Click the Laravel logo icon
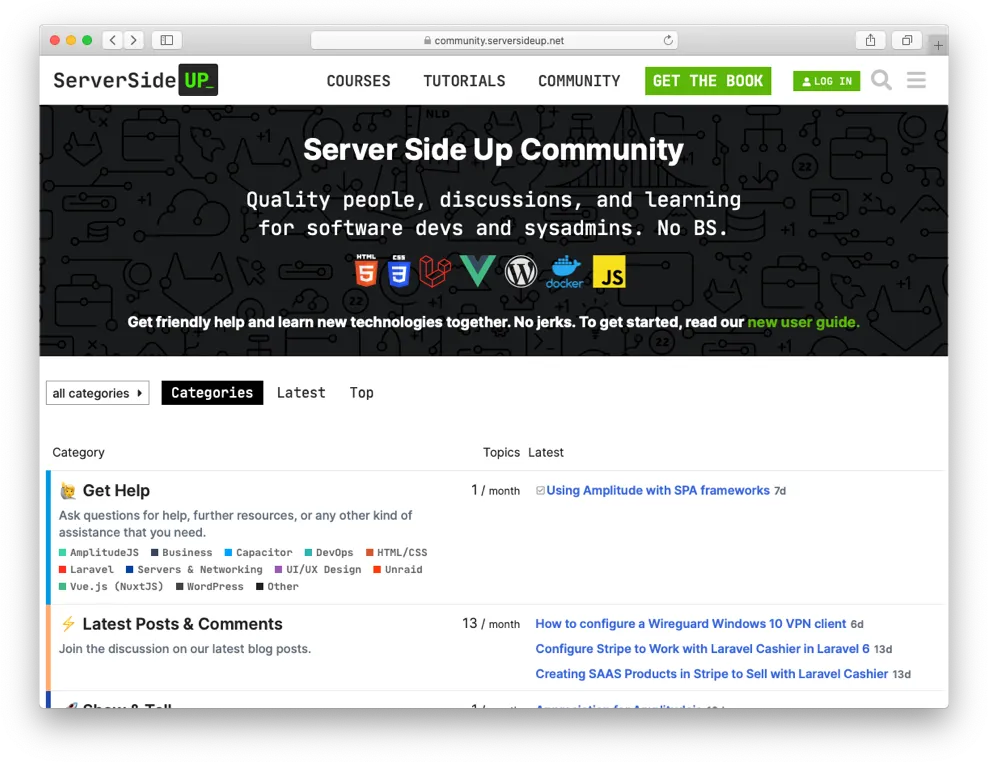The width and height of the screenshot is (988, 762). [x=435, y=271]
